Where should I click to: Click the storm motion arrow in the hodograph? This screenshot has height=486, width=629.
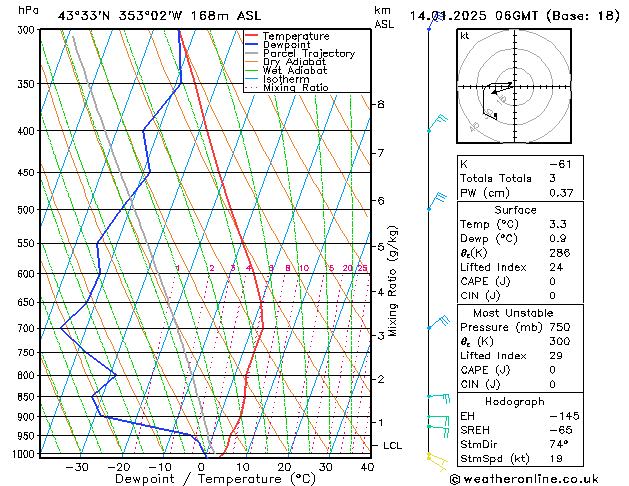pos(501,91)
